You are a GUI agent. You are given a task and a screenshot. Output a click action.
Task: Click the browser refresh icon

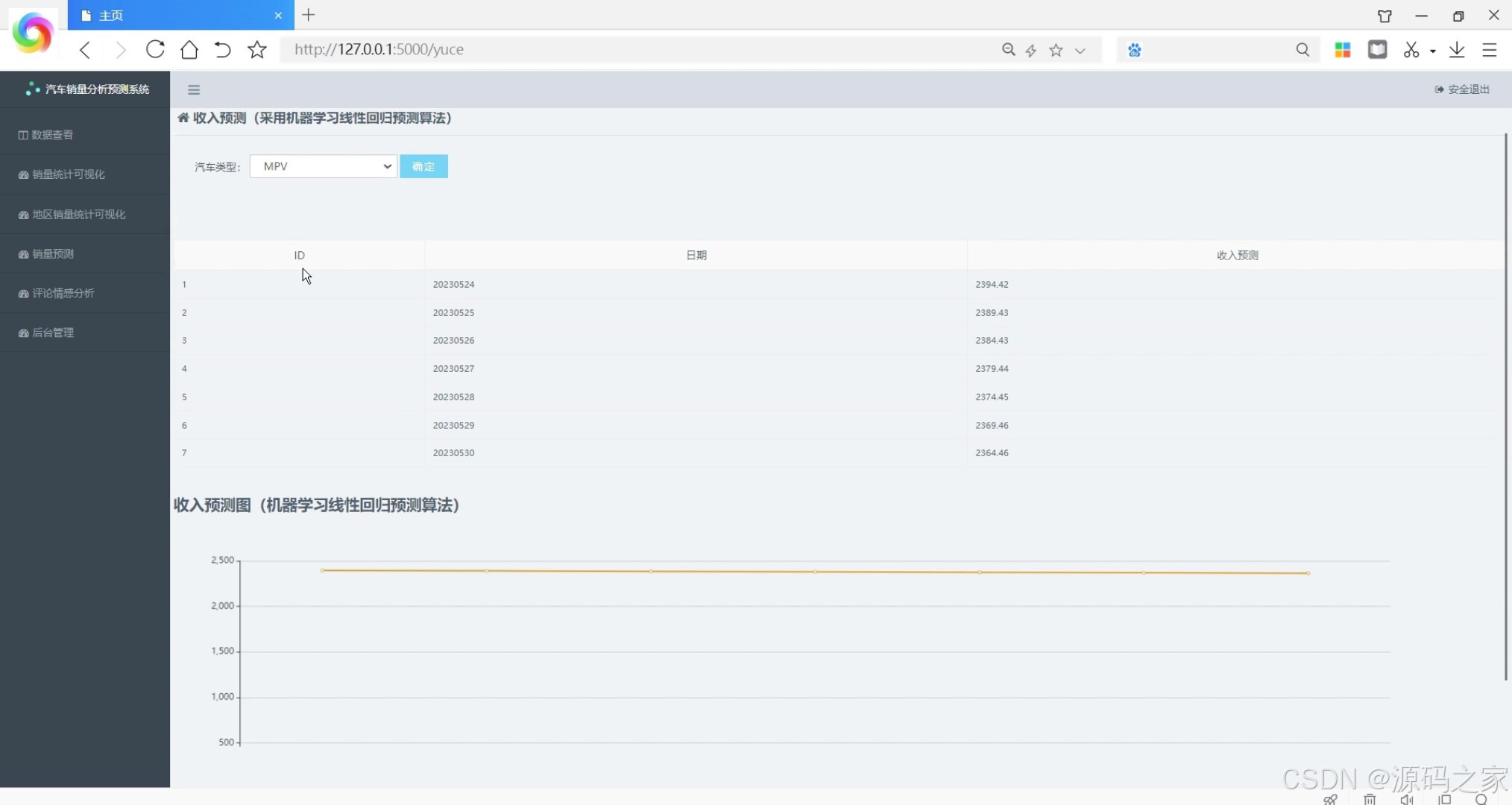(x=155, y=49)
